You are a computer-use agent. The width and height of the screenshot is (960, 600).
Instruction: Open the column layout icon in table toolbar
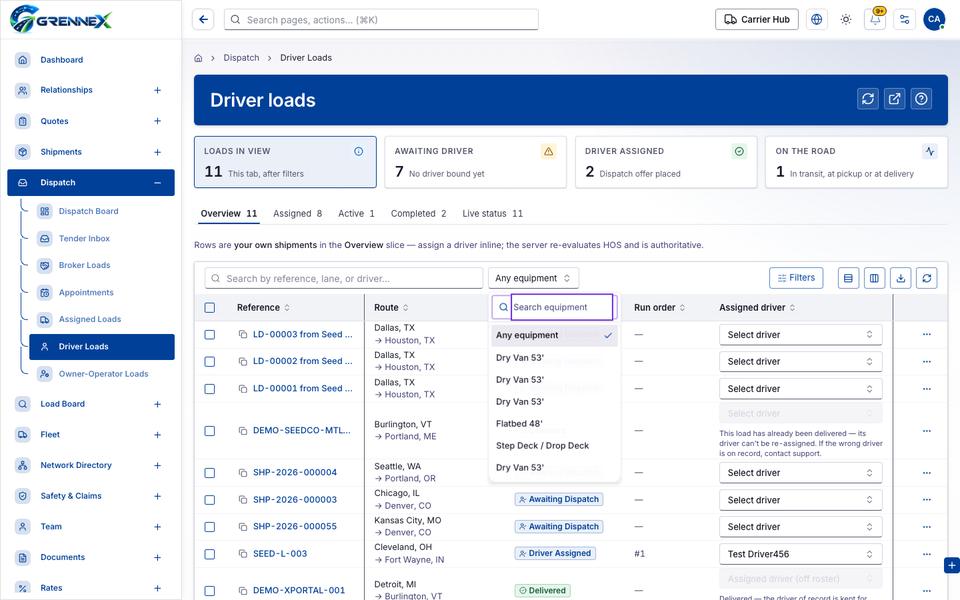(874, 279)
